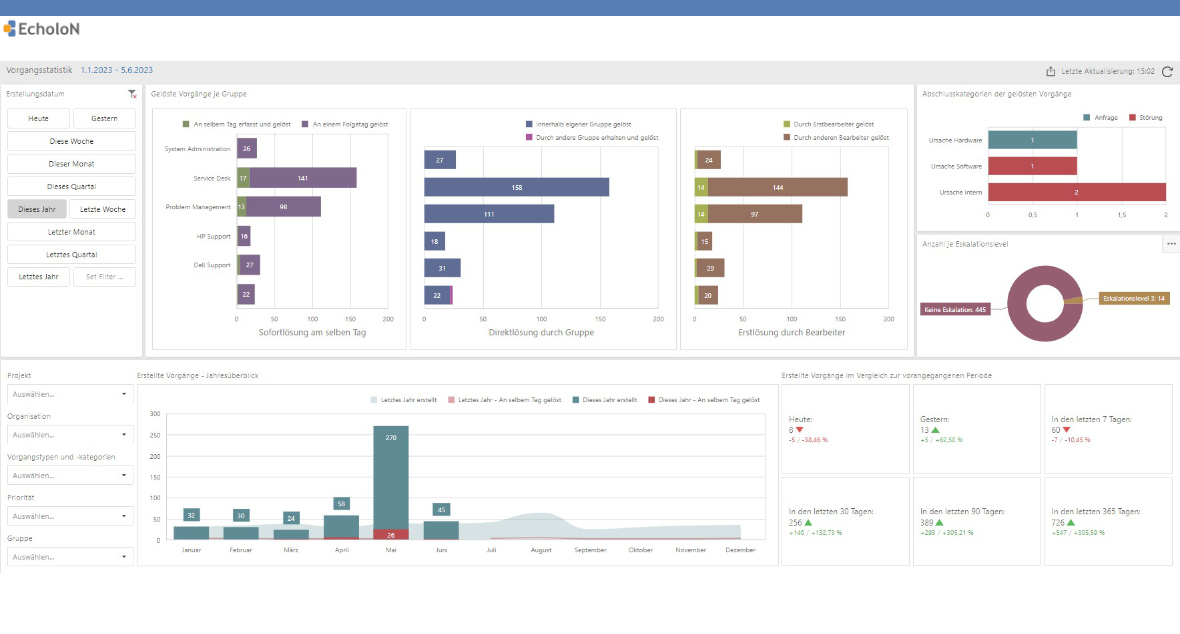The image size is (1180, 634).
Task: Click the EcholoN logo
Action: [41, 29]
